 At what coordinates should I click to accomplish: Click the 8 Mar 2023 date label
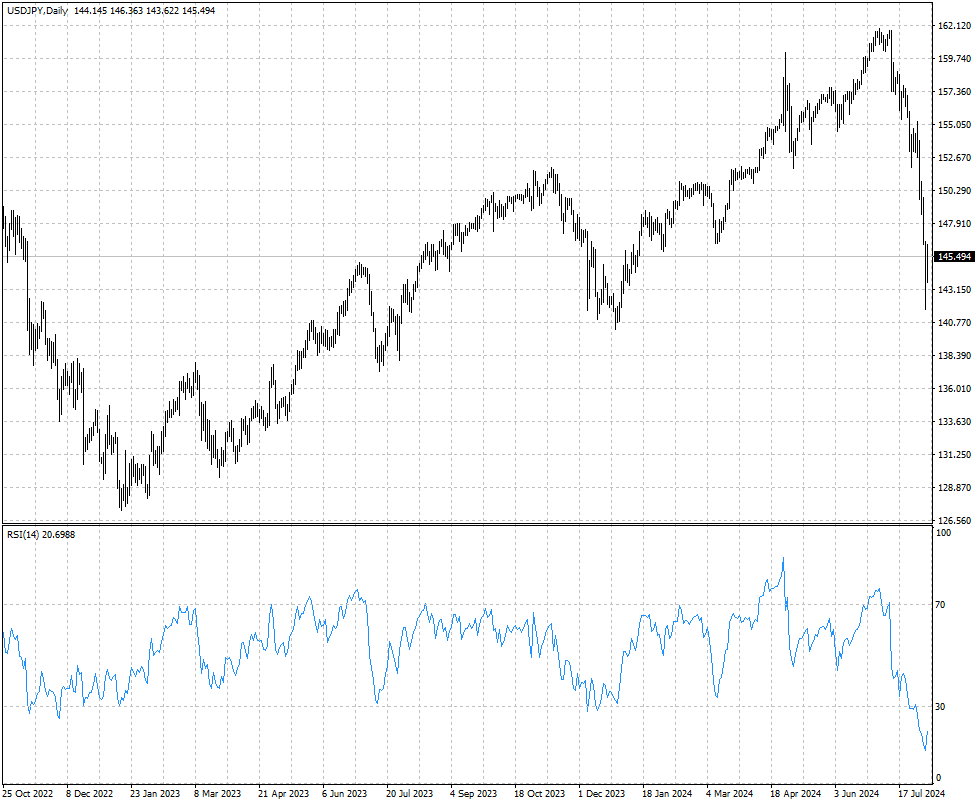pyautogui.click(x=217, y=793)
